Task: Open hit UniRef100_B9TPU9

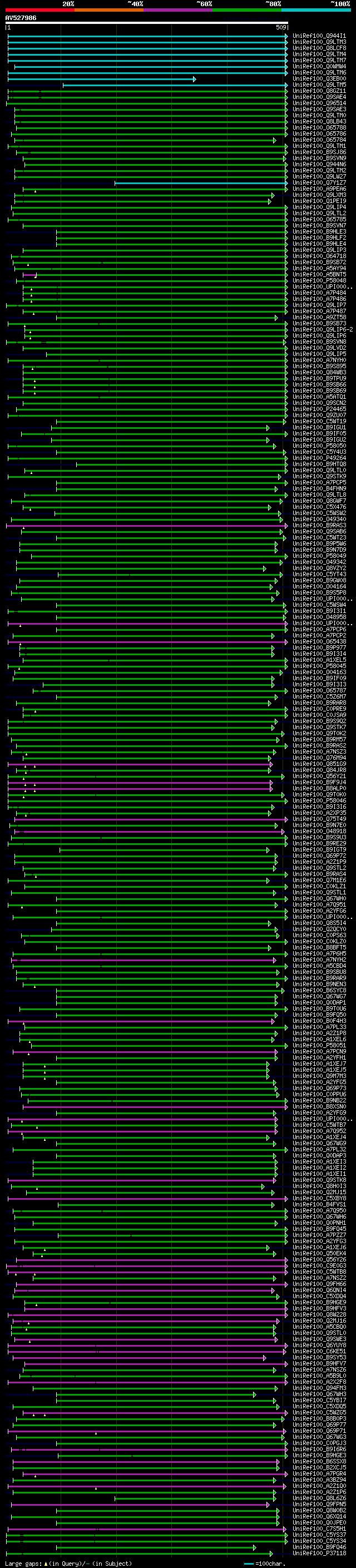Action: (x=319, y=379)
